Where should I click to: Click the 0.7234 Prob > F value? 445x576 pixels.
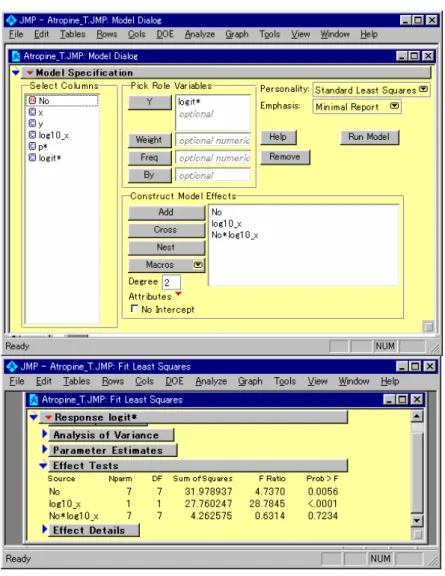point(323,515)
